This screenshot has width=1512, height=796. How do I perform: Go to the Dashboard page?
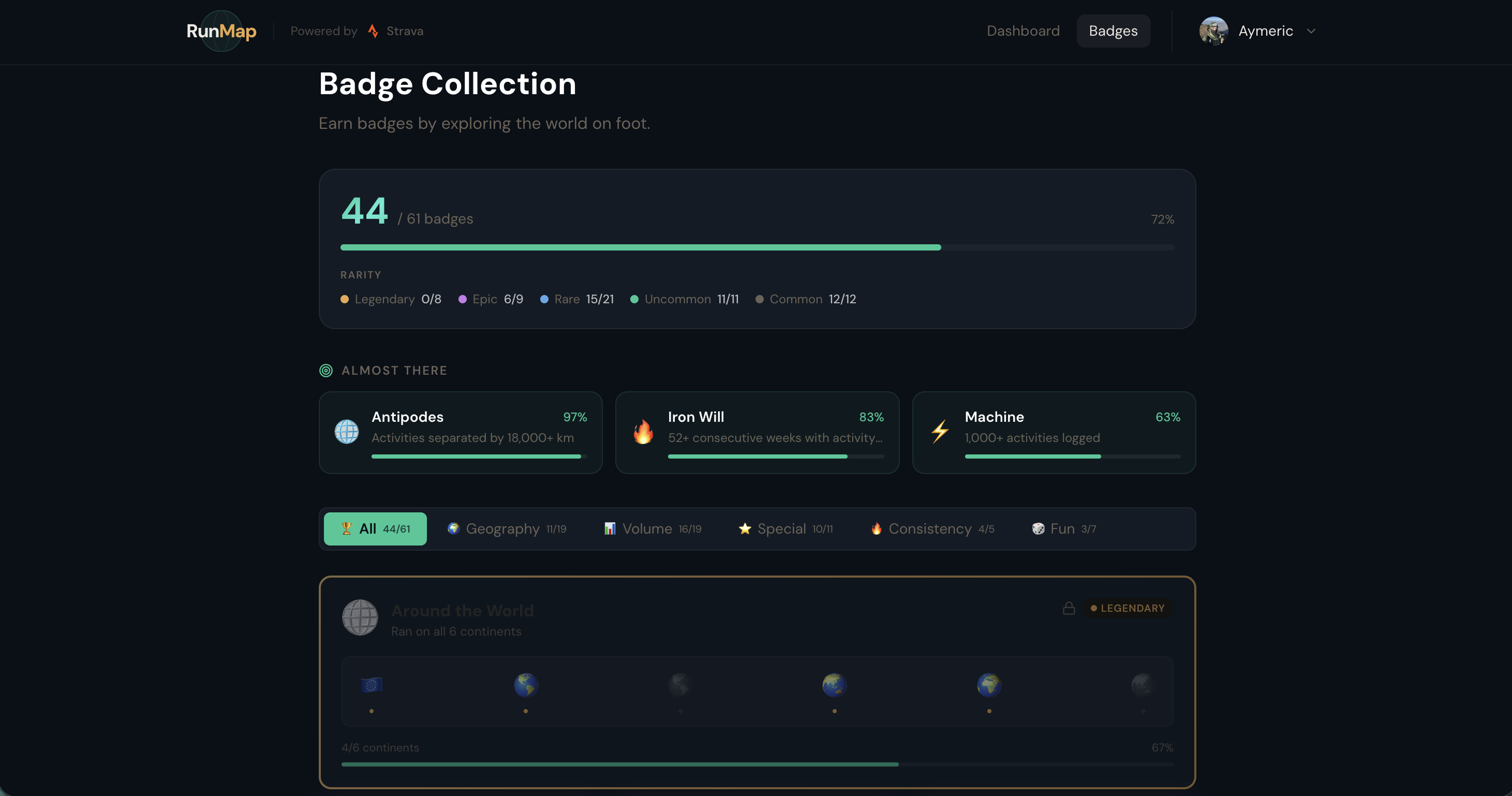[x=1023, y=31]
